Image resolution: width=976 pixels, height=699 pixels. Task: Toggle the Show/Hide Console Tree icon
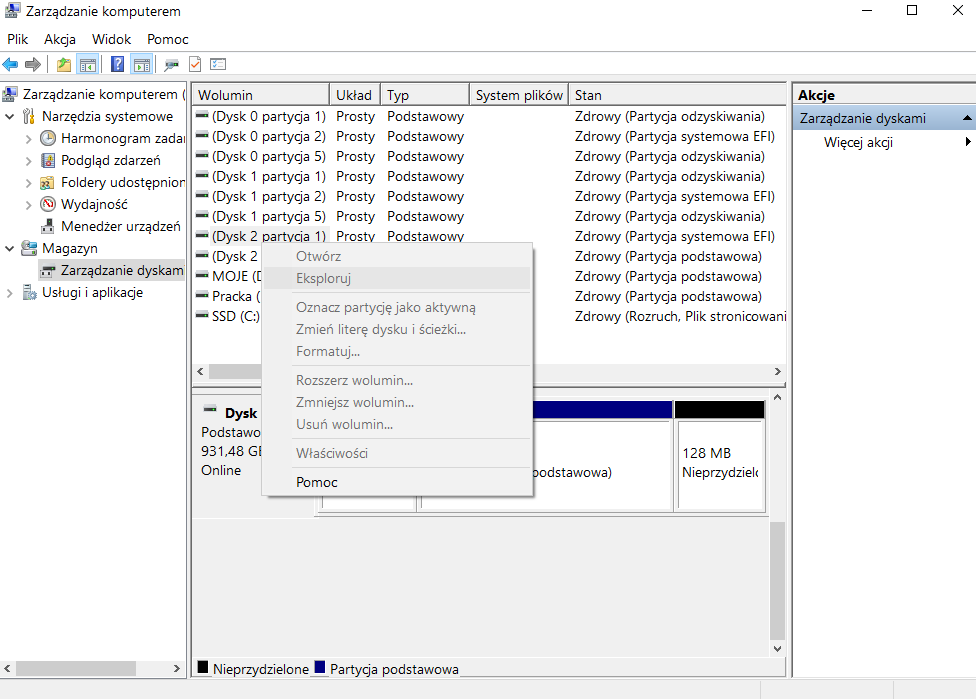click(88, 64)
